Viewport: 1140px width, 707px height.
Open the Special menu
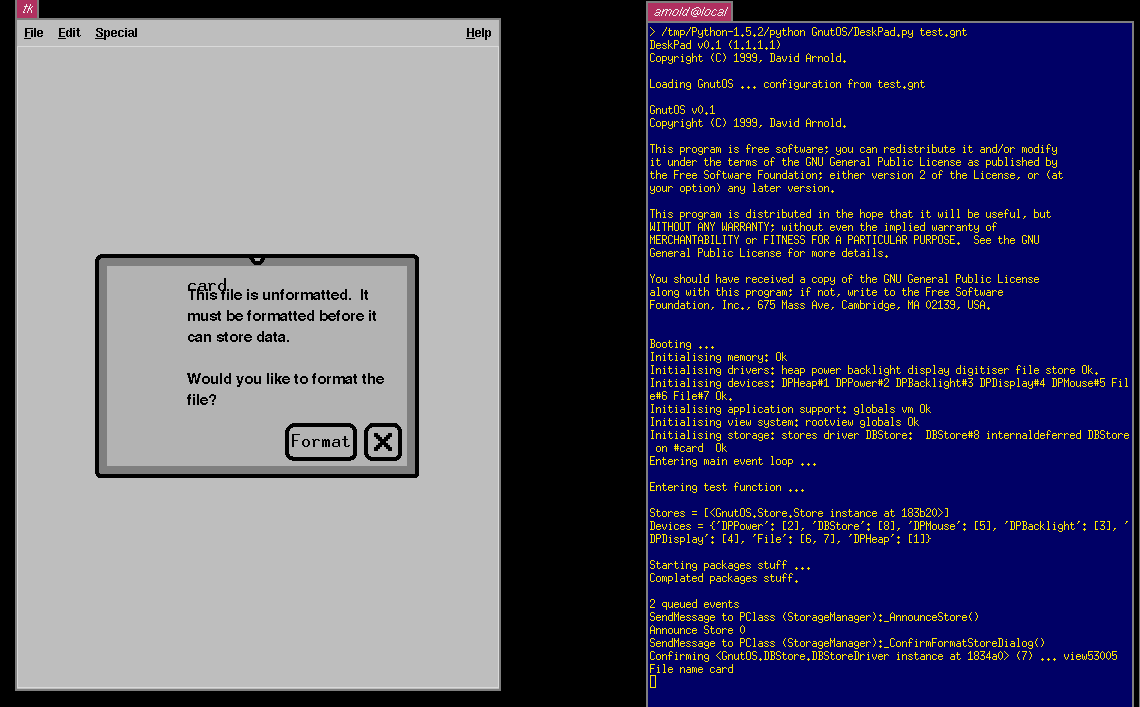coord(116,33)
